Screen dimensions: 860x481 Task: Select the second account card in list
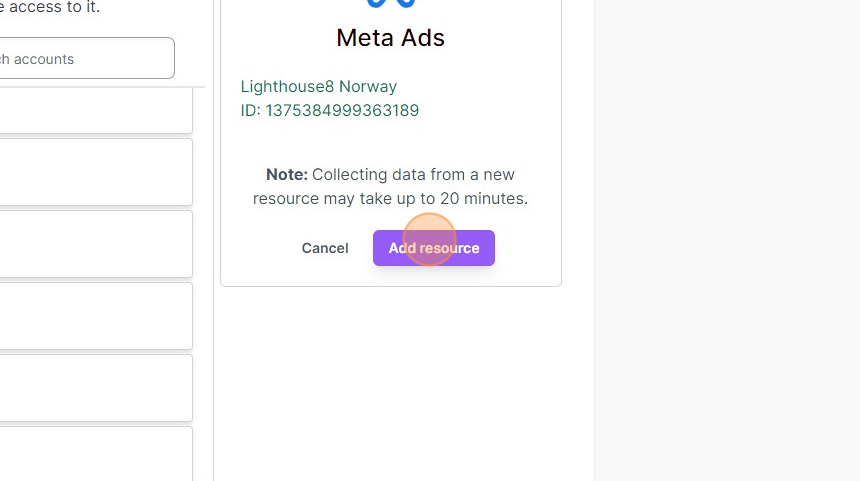tap(96, 172)
